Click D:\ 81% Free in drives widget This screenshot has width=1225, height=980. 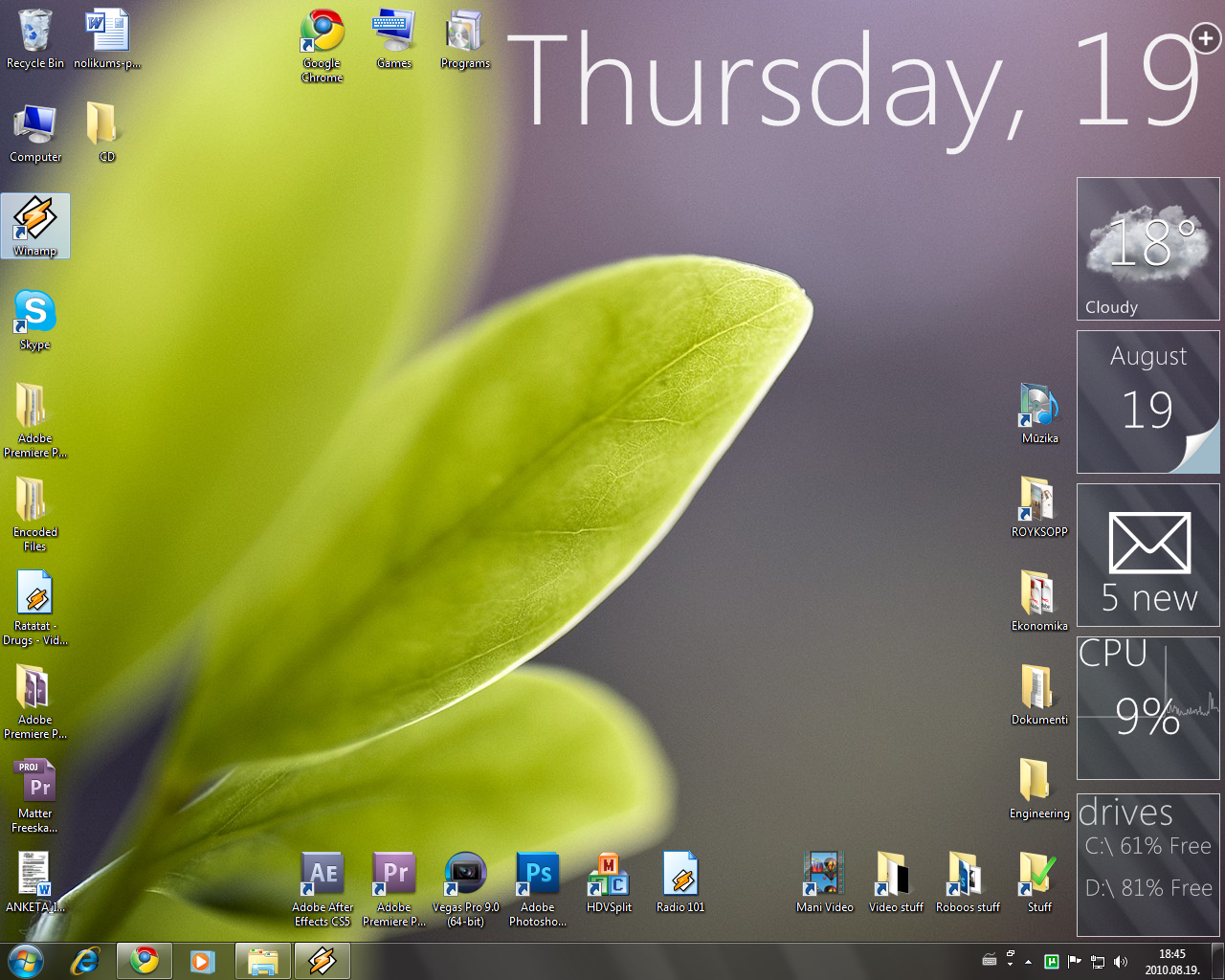(1148, 888)
